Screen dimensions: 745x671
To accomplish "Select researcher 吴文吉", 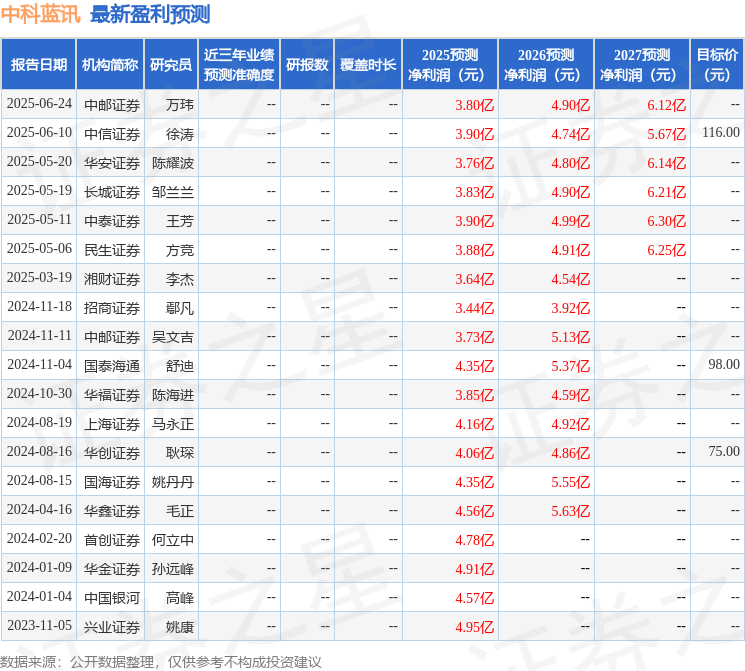I will pyautogui.click(x=173, y=336).
